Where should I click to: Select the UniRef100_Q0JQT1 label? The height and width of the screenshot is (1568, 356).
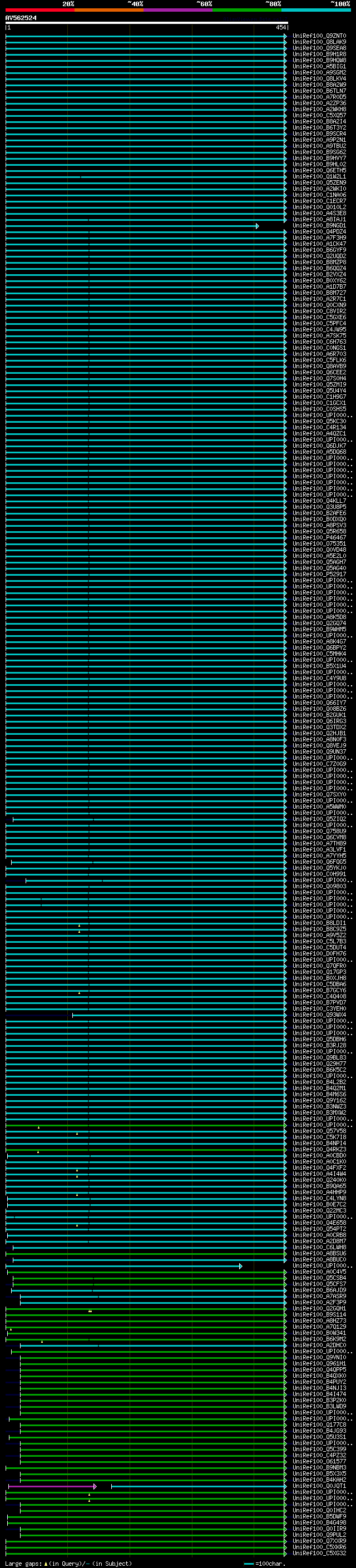point(319,1486)
